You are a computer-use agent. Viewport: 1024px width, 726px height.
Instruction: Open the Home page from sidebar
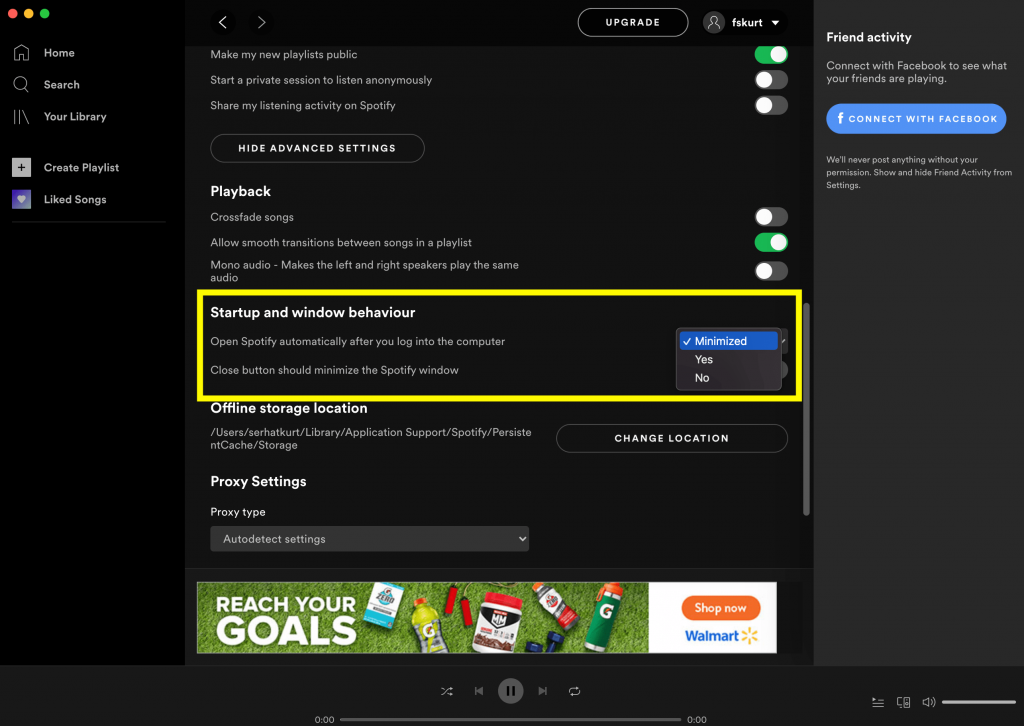click(x=58, y=52)
